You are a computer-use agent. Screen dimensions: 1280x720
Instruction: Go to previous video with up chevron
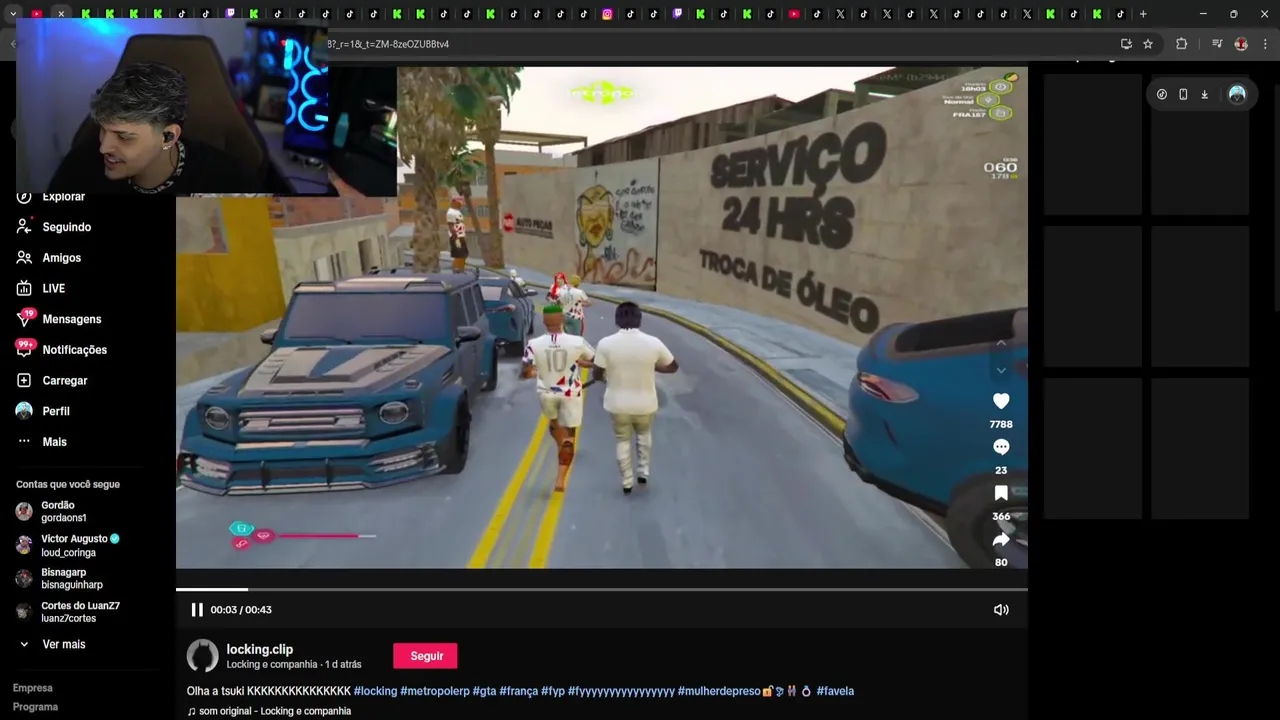[x=1001, y=343]
